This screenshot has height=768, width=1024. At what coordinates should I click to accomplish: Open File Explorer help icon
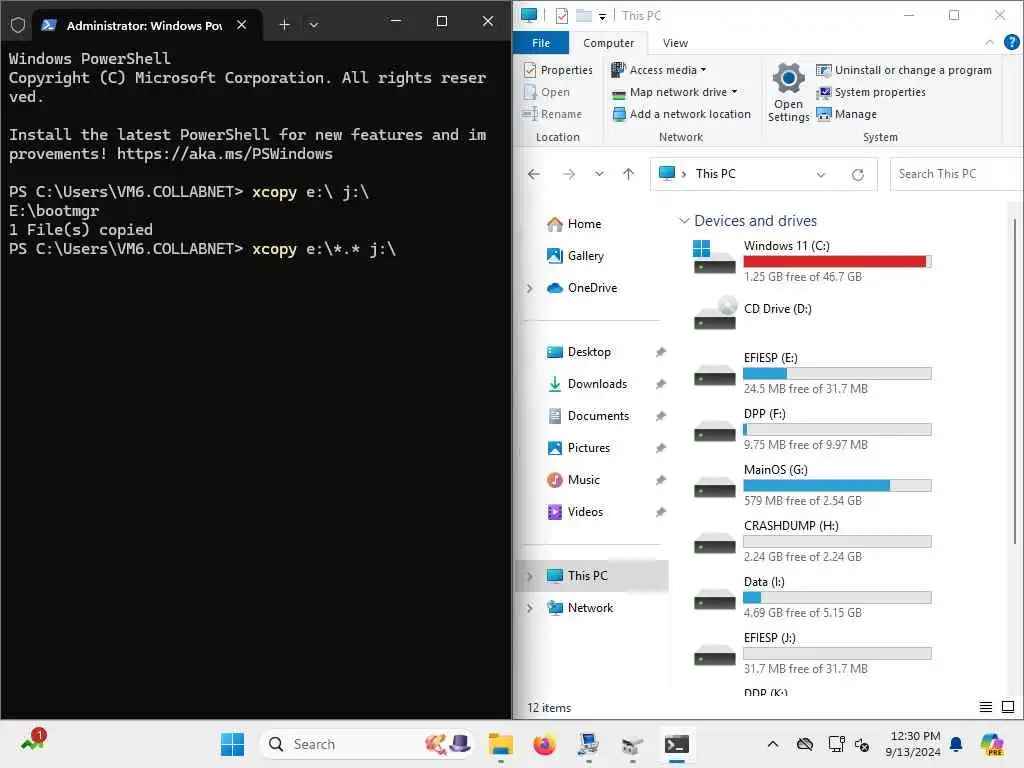(1011, 42)
